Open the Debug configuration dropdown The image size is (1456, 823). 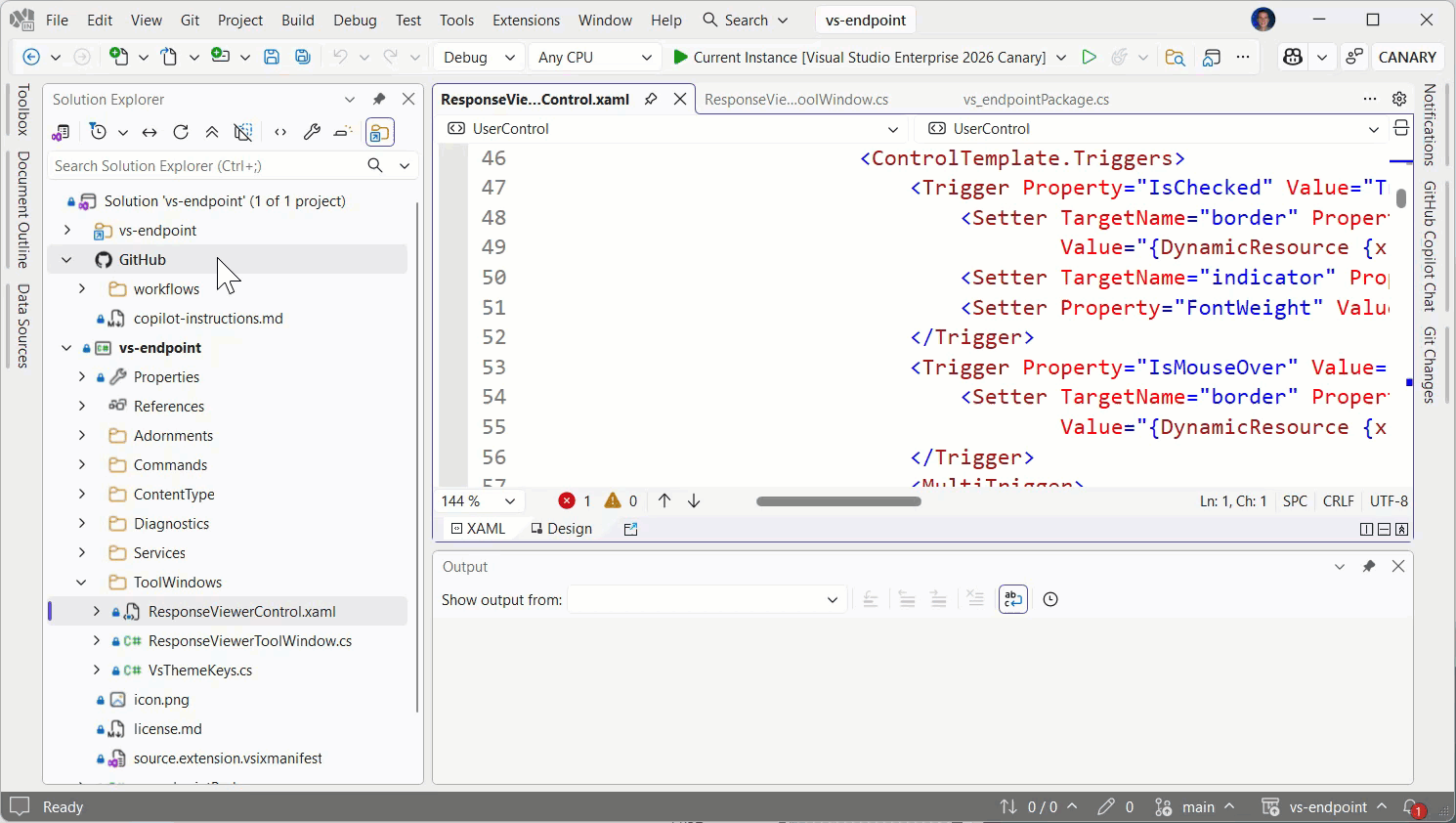[478, 57]
